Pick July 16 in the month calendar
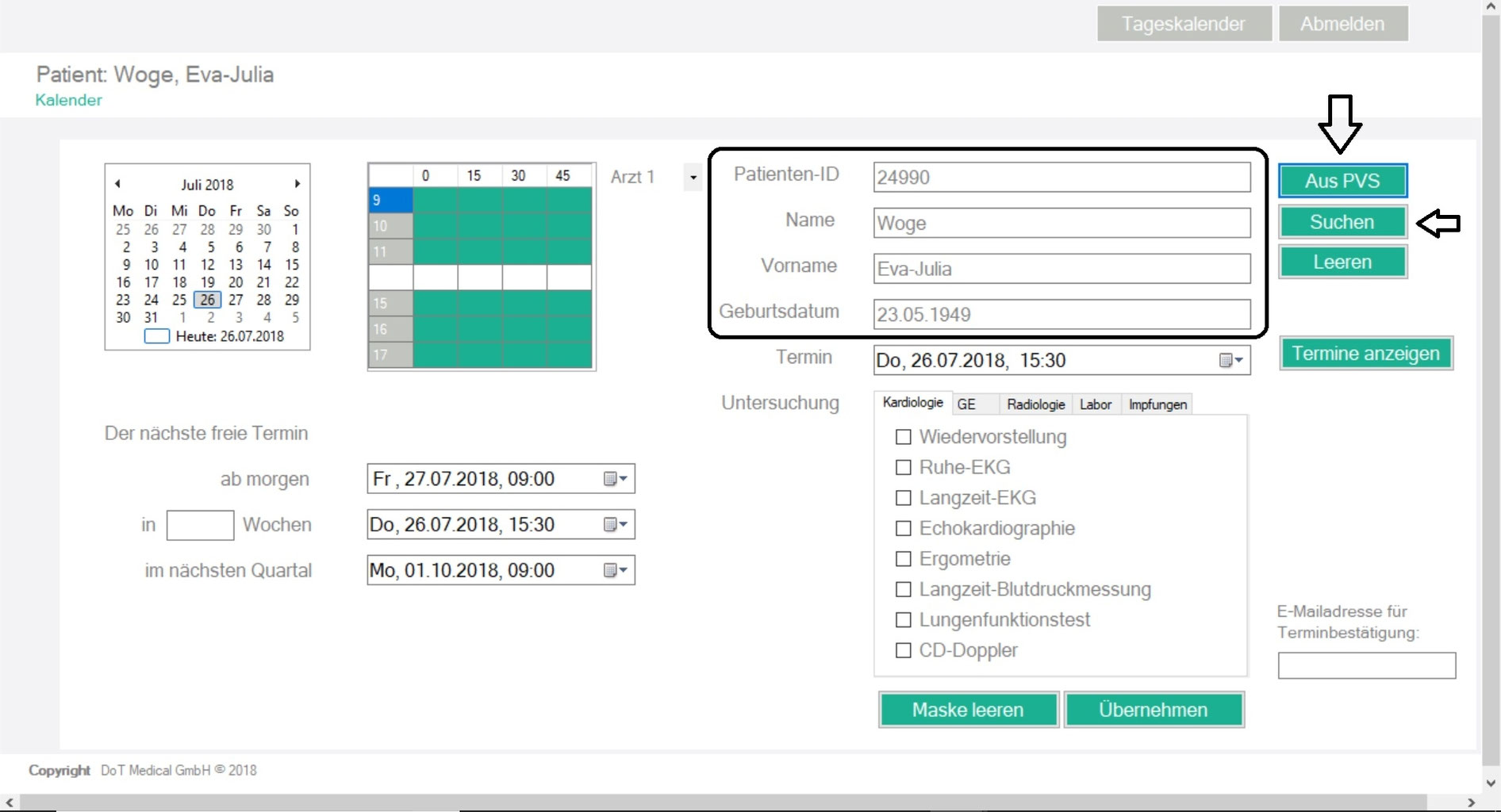The height and width of the screenshot is (812, 1501). [123, 282]
